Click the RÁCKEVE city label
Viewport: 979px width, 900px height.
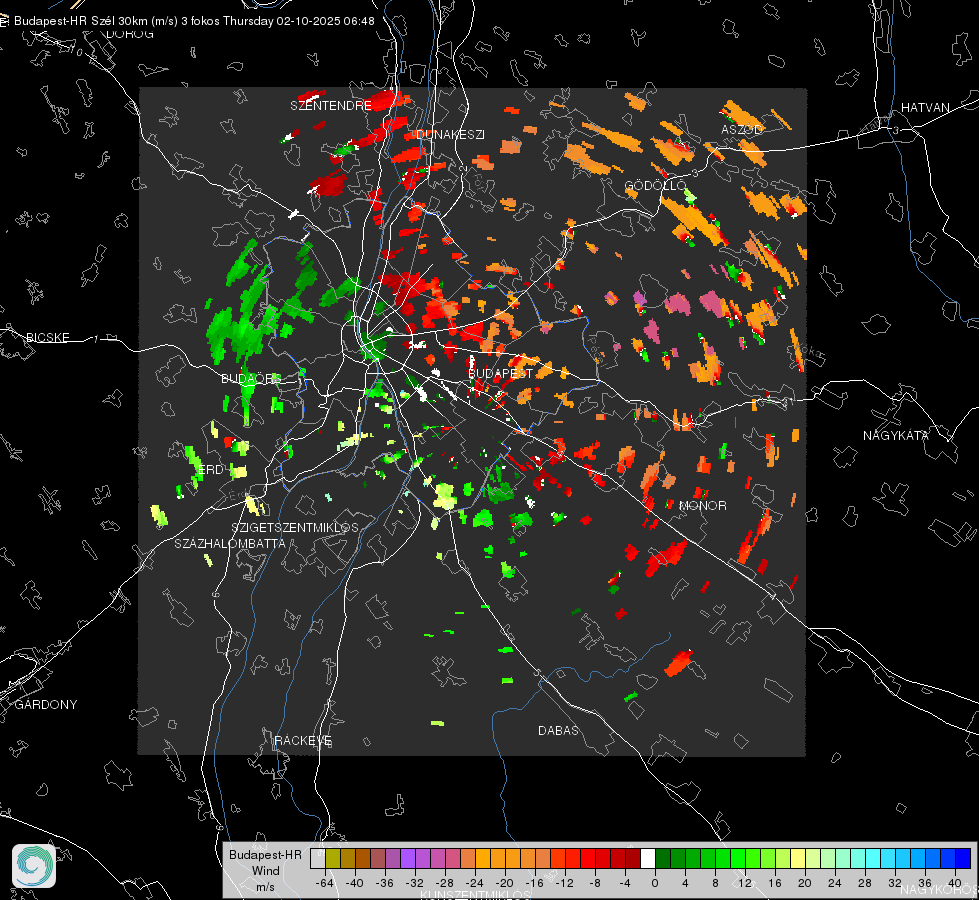tap(303, 741)
